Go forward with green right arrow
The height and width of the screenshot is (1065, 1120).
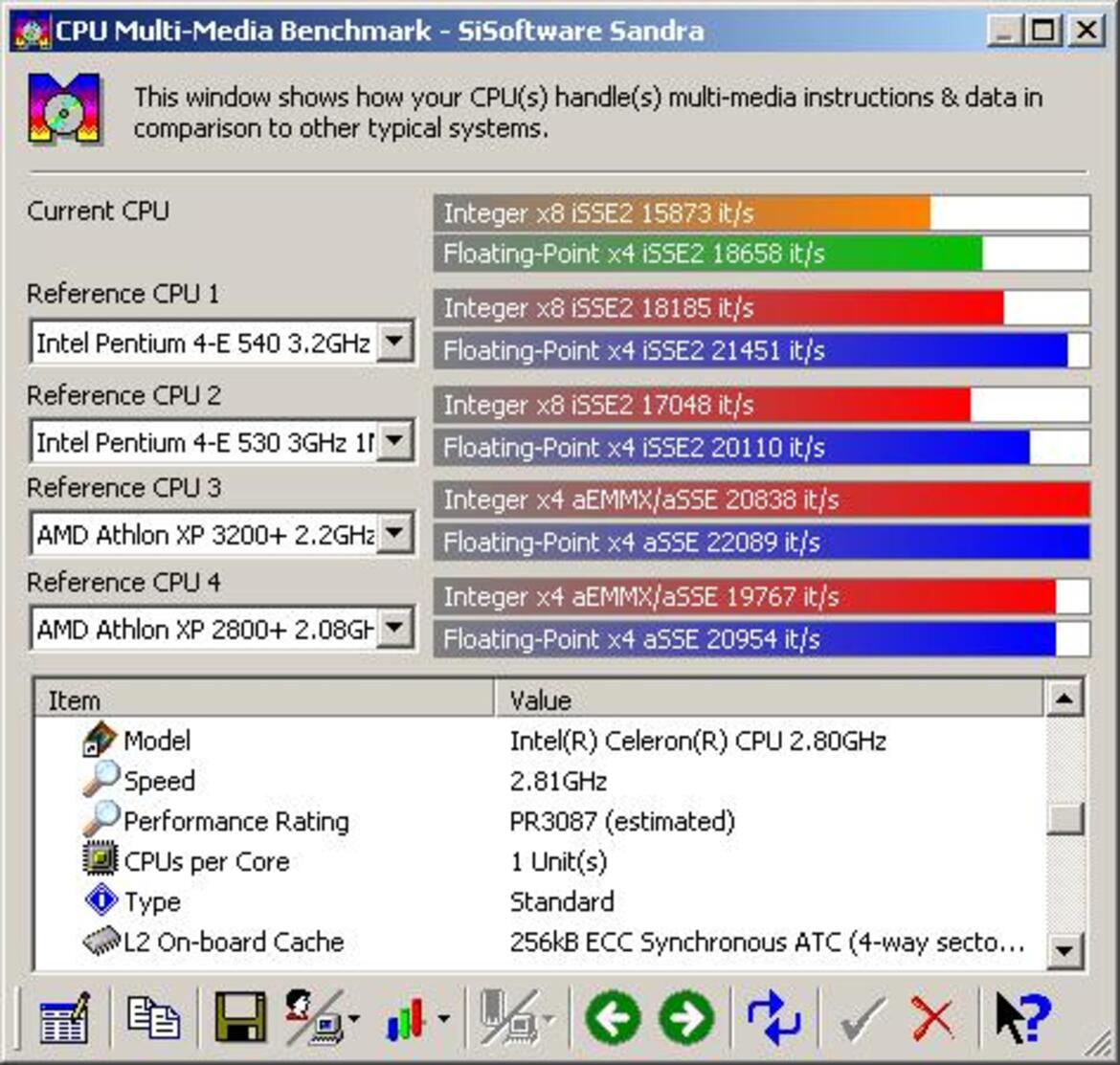686,1018
